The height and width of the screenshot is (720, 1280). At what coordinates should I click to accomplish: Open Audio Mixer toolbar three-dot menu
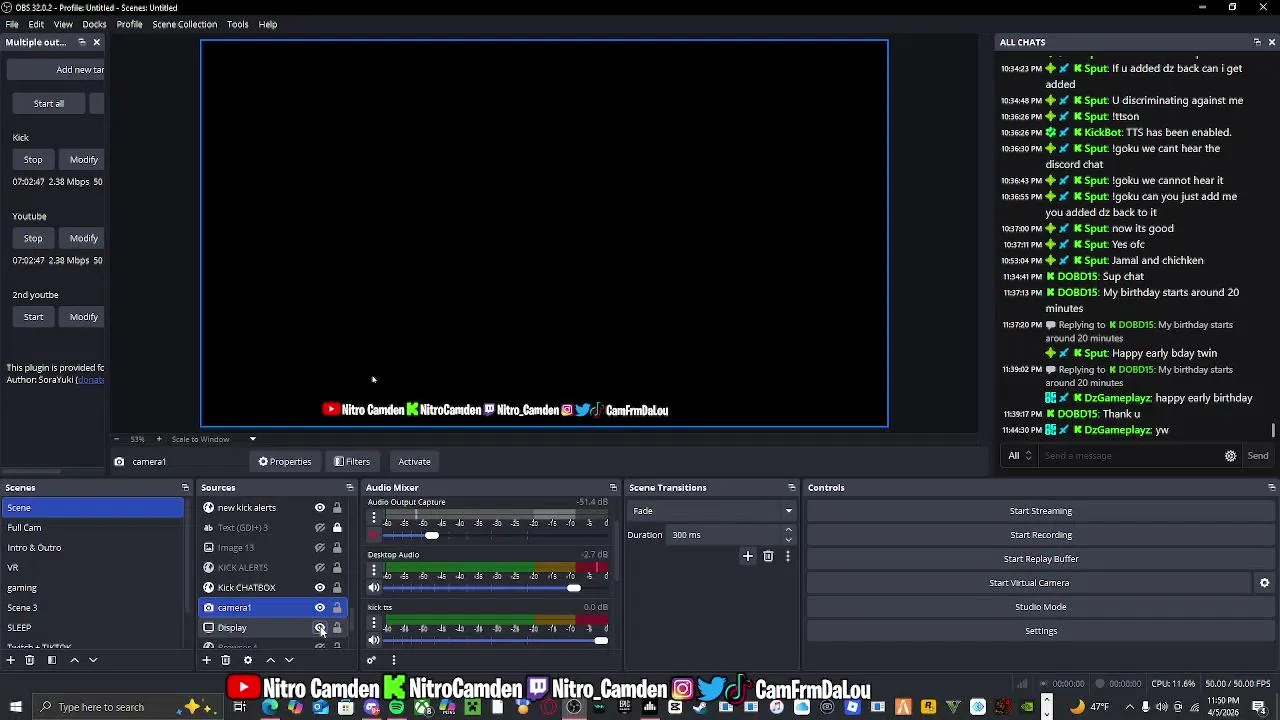pyautogui.click(x=393, y=660)
